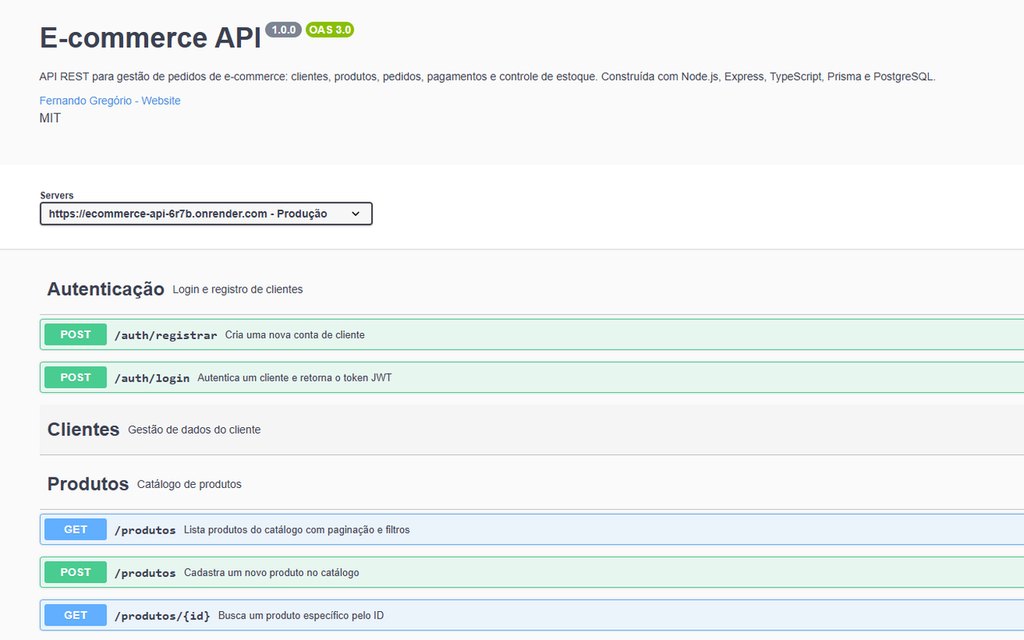The image size is (1024, 640).
Task: Expand the POST /produtos endpoint
Action: (532, 573)
